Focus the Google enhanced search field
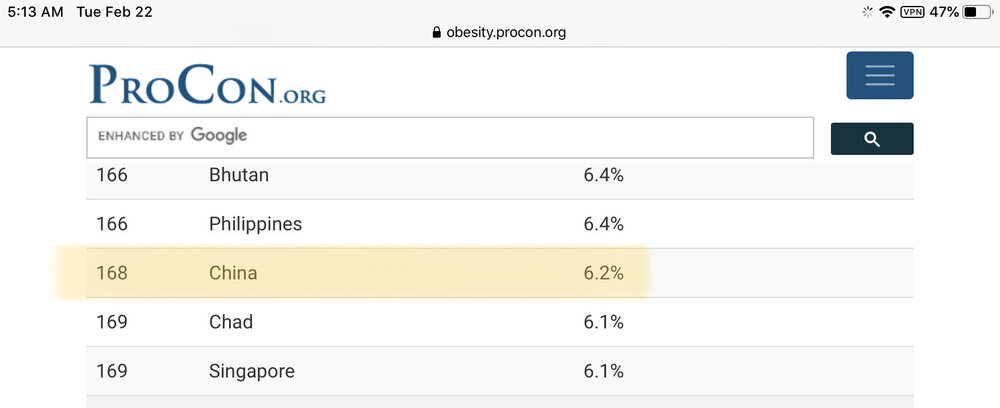Viewport: 1000px width, 408px height. click(450, 136)
